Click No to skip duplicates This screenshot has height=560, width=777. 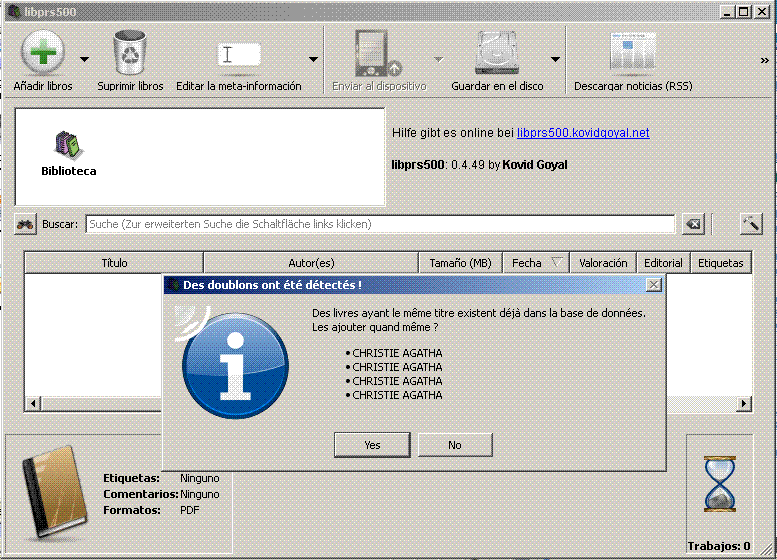(455, 445)
